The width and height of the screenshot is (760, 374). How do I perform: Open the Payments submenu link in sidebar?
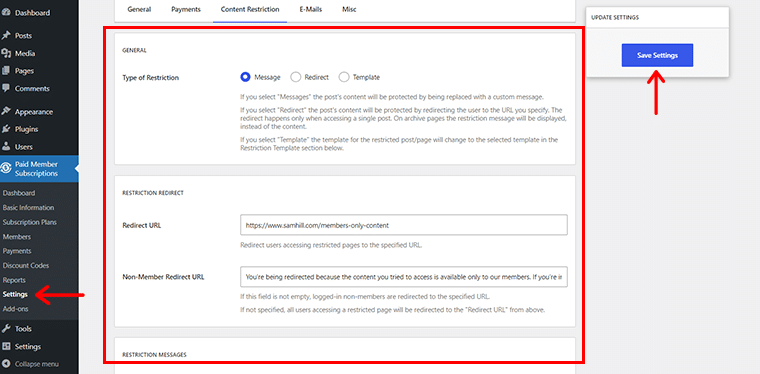click(17, 251)
